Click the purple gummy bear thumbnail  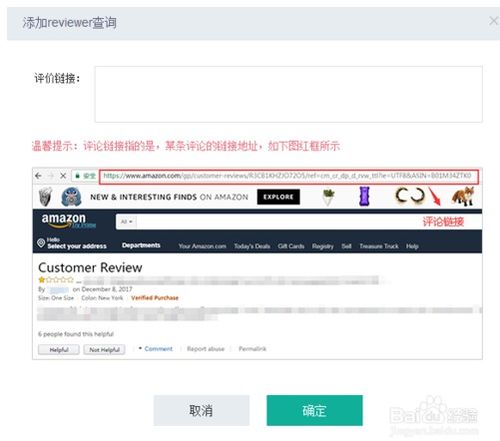pos(364,196)
